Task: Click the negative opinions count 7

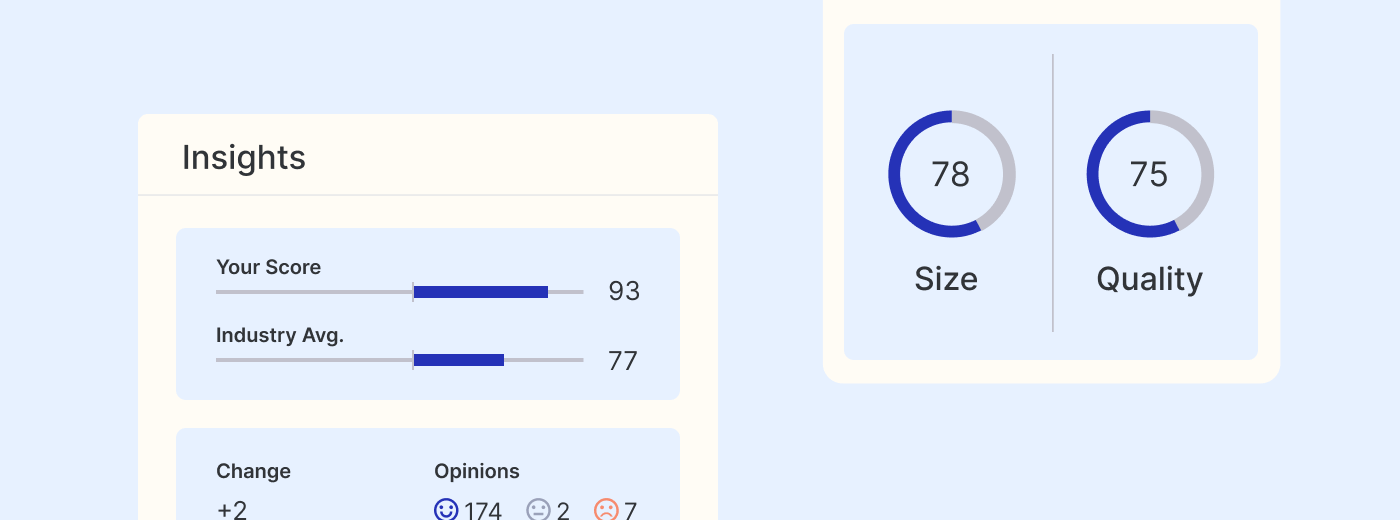Action: pyautogui.click(x=630, y=511)
